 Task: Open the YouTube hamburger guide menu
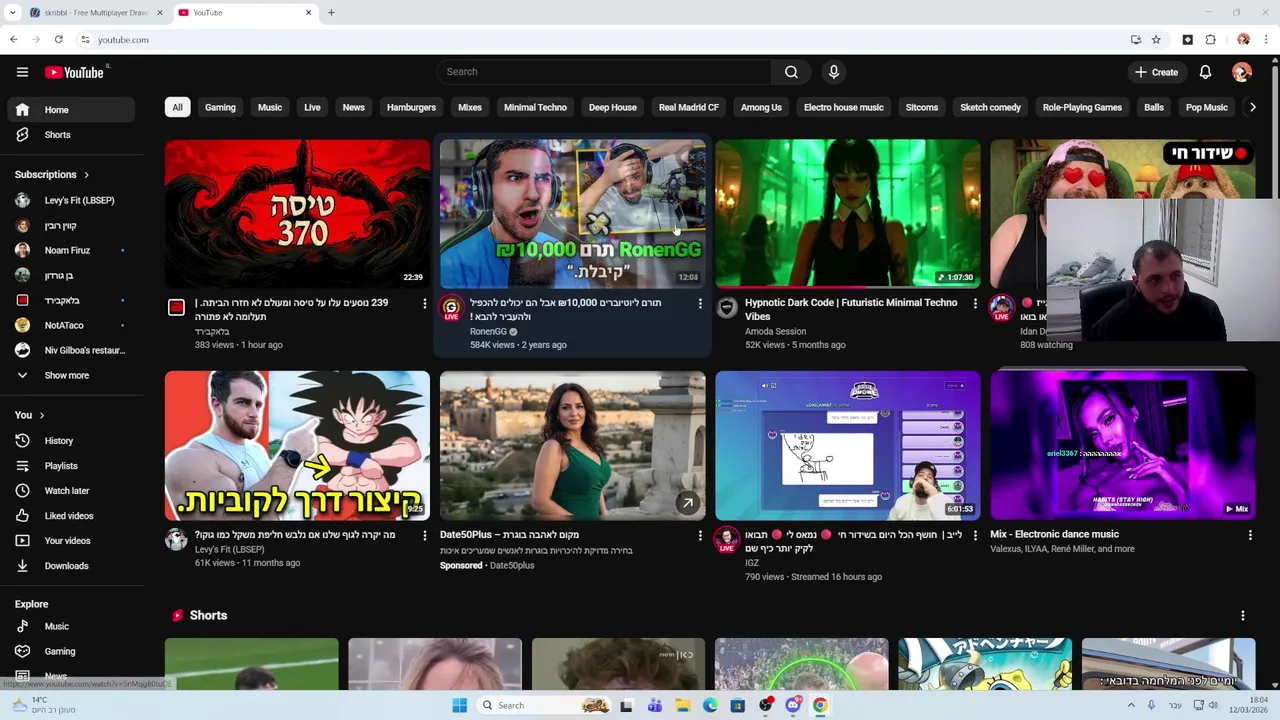(22, 72)
